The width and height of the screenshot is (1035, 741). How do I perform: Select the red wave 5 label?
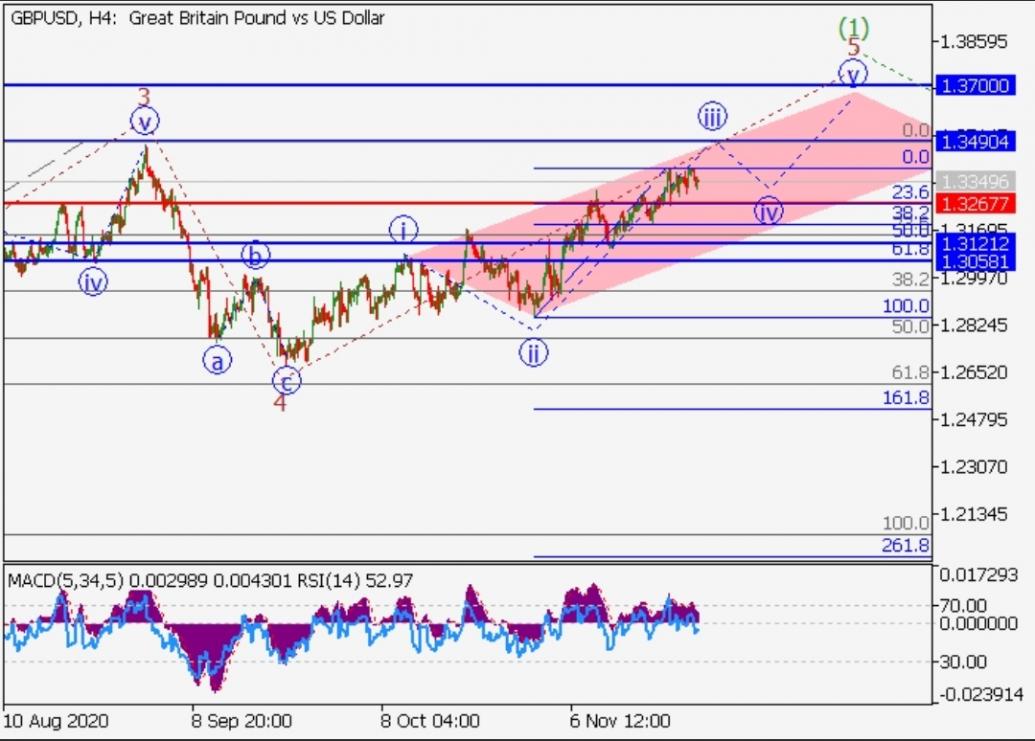coord(853,48)
